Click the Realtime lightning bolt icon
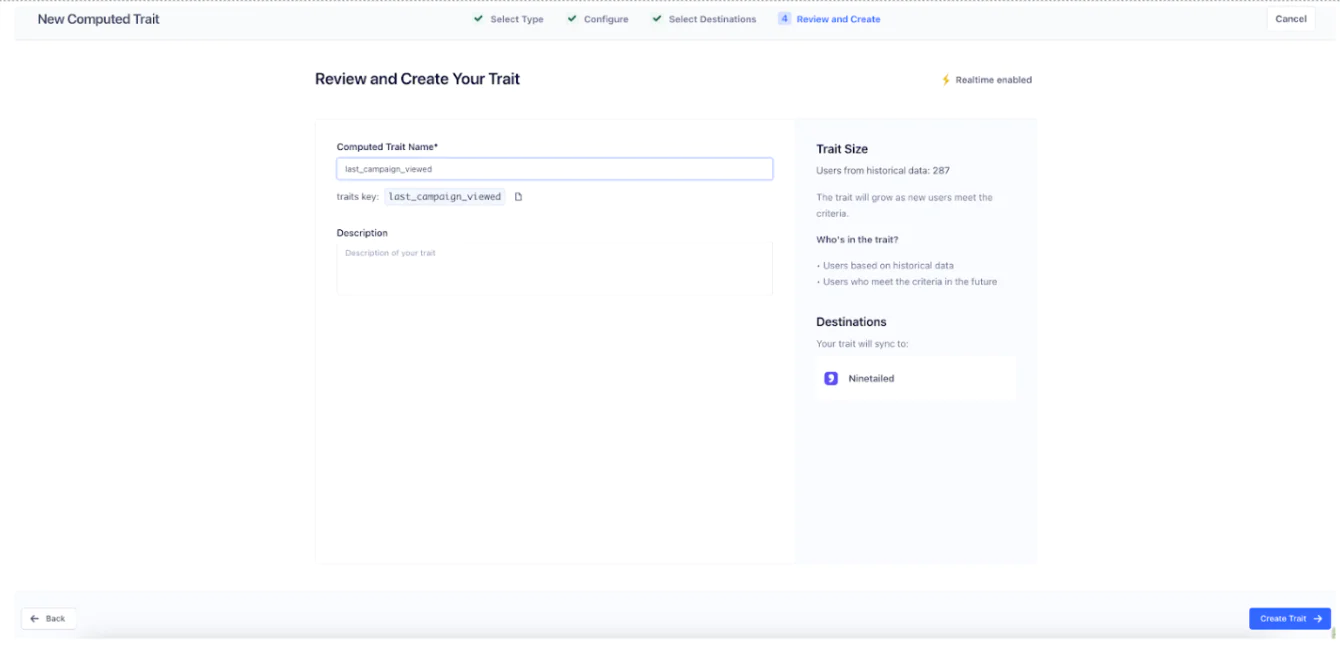 pyautogui.click(x=946, y=80)
